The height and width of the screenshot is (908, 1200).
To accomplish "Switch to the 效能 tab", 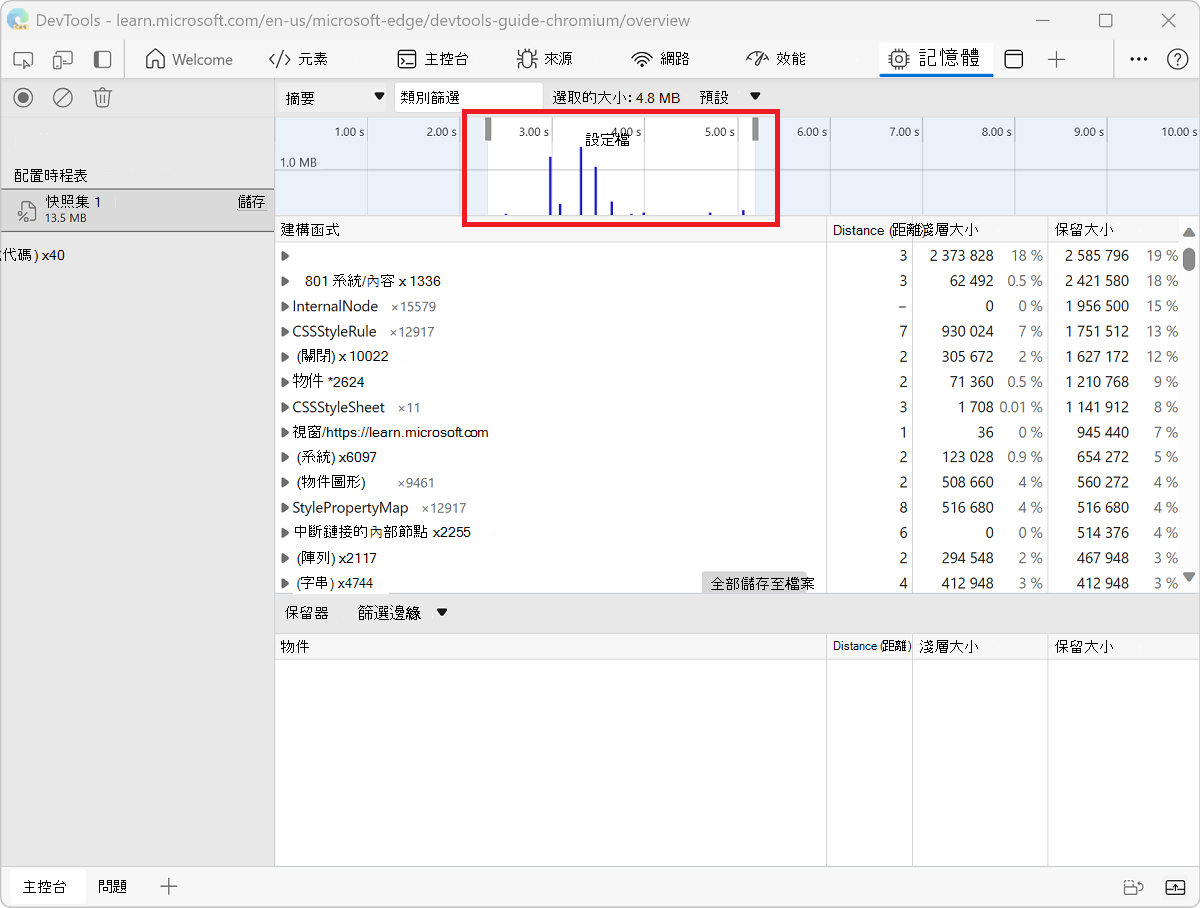I will click(776, 60).
